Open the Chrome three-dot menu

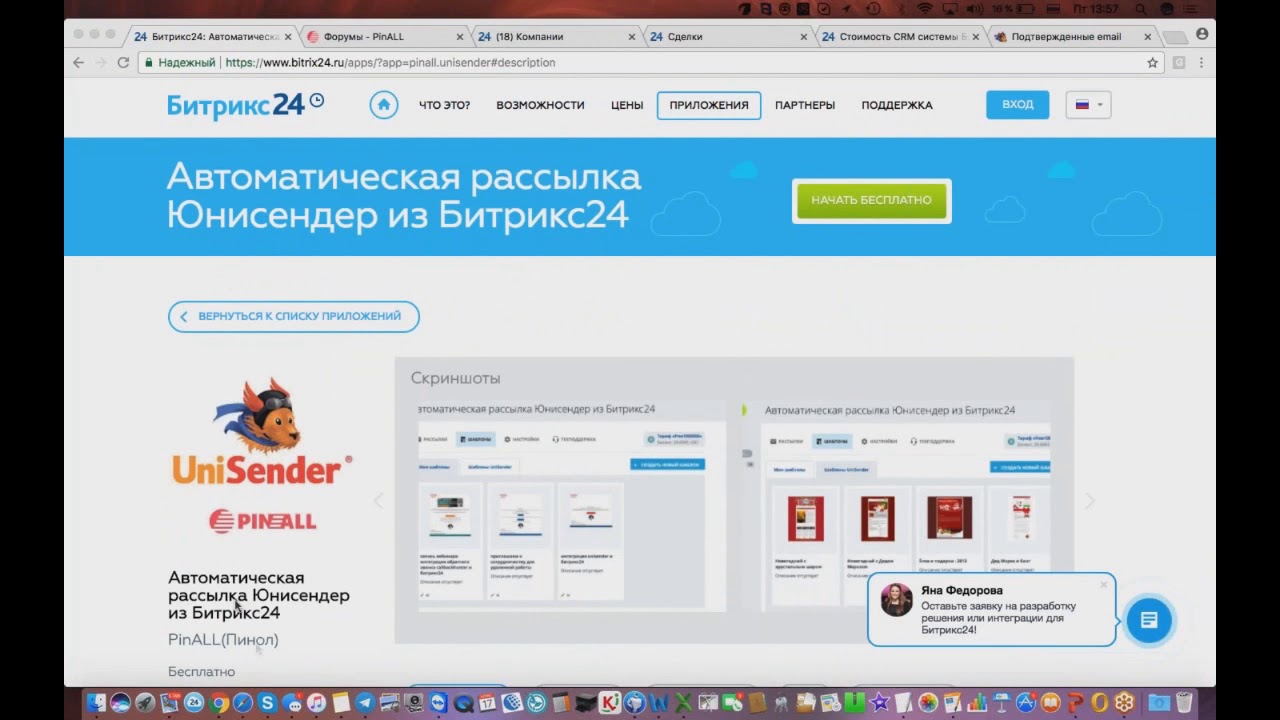point(1201,62)
